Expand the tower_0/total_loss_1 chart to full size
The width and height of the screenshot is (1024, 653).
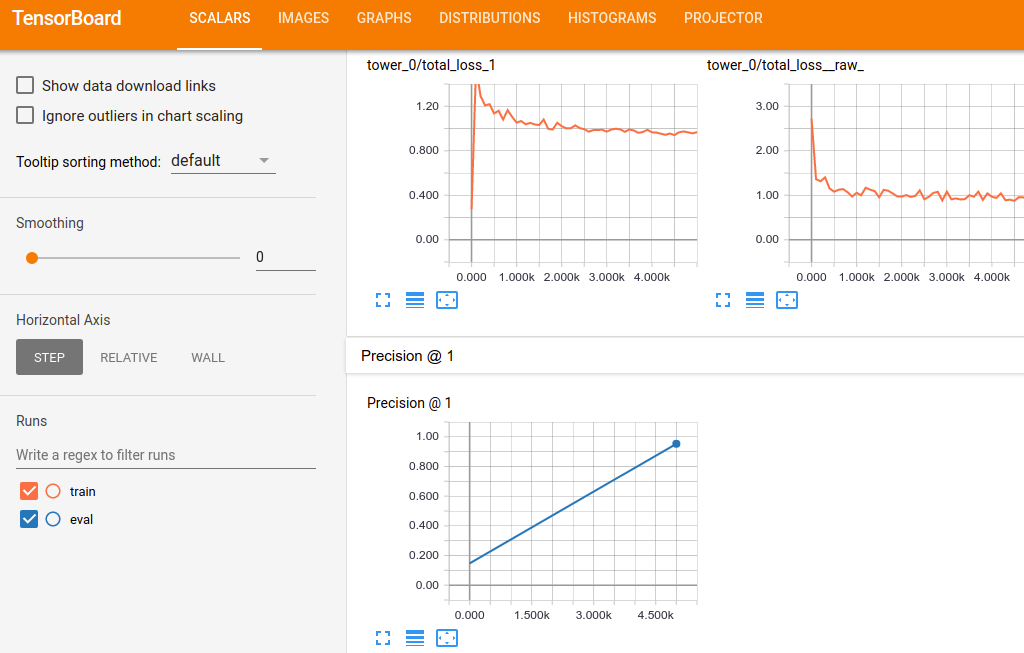383,300
